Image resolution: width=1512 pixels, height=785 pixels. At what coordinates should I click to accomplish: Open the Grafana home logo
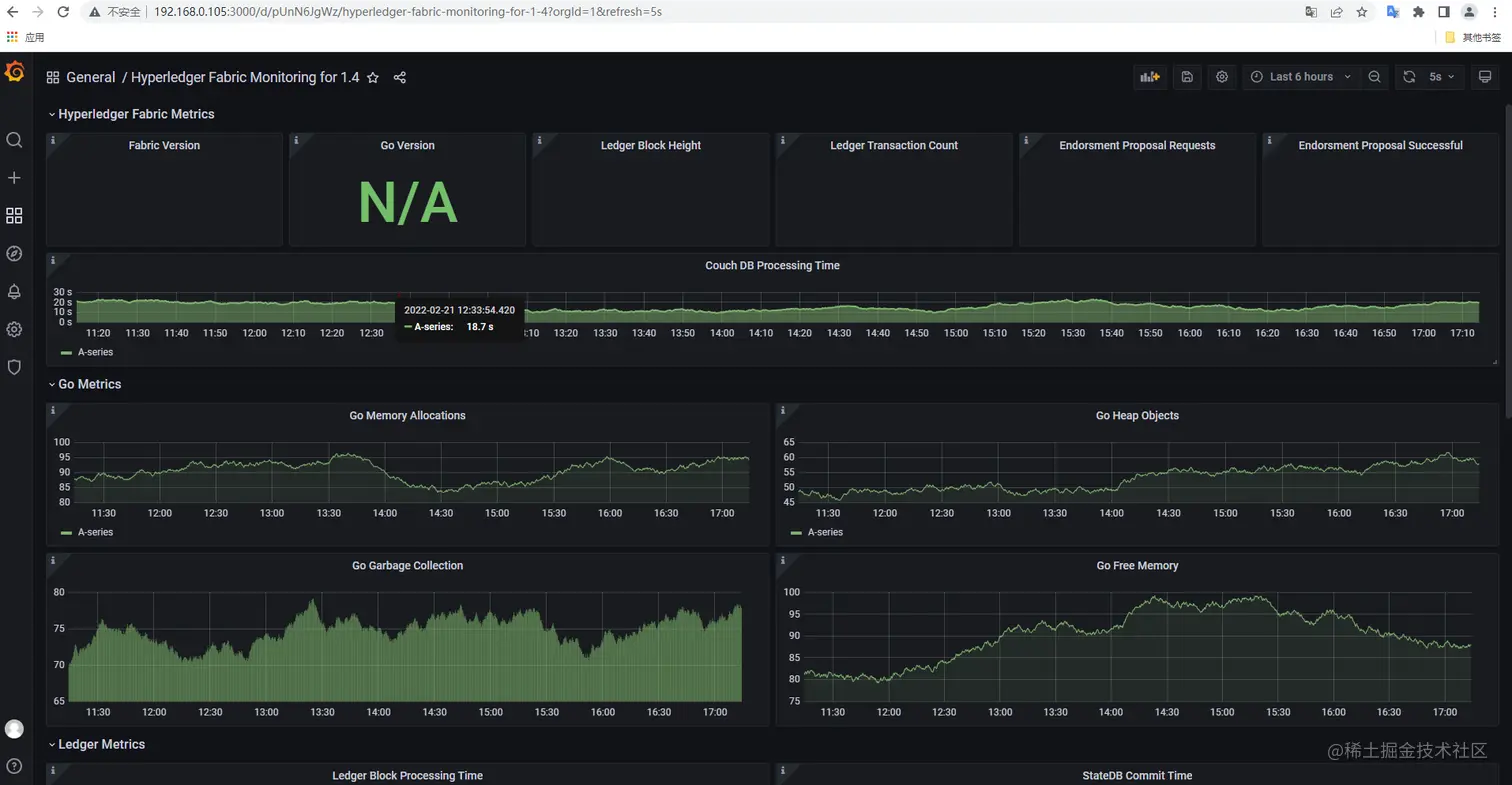click(x=14, y=72)
